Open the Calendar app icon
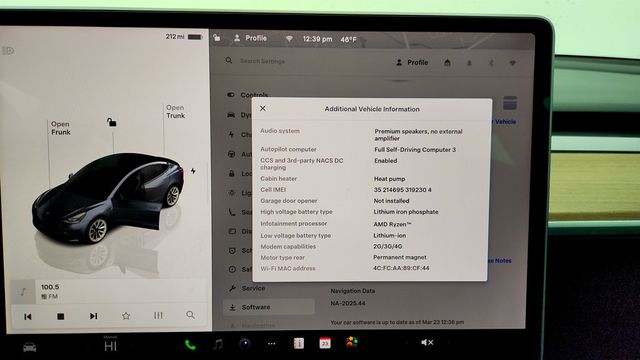The image size is (640, 360). click(x=325, y=343)
